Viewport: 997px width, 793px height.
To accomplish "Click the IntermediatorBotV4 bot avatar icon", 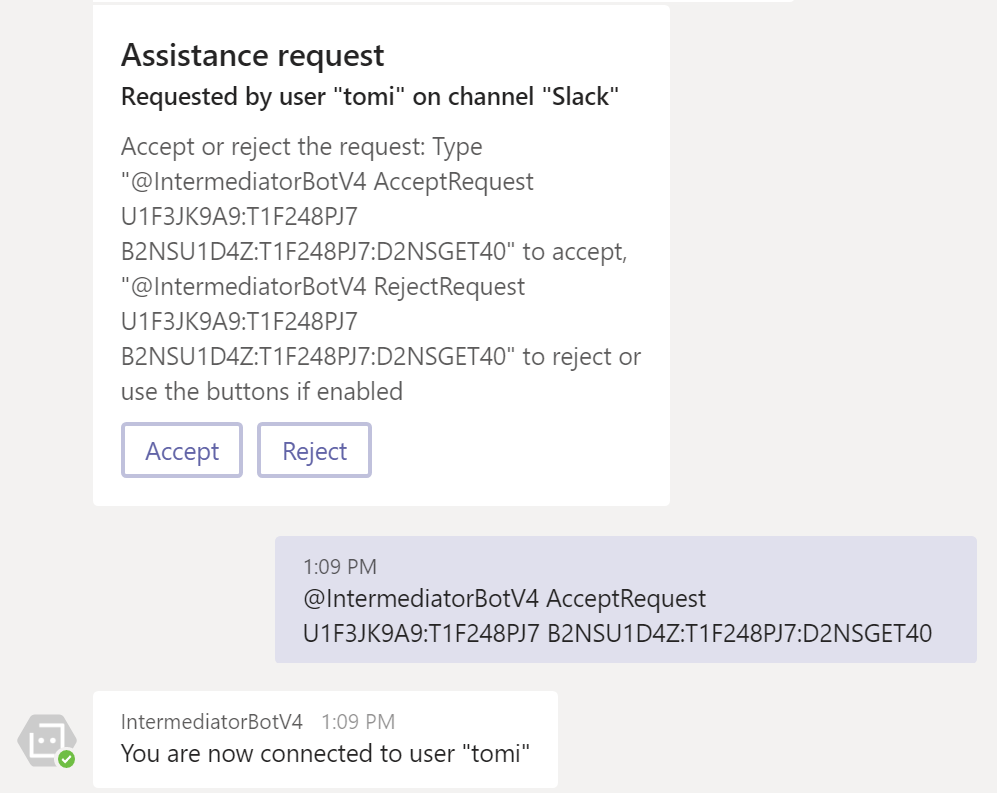I will (45, 741).
